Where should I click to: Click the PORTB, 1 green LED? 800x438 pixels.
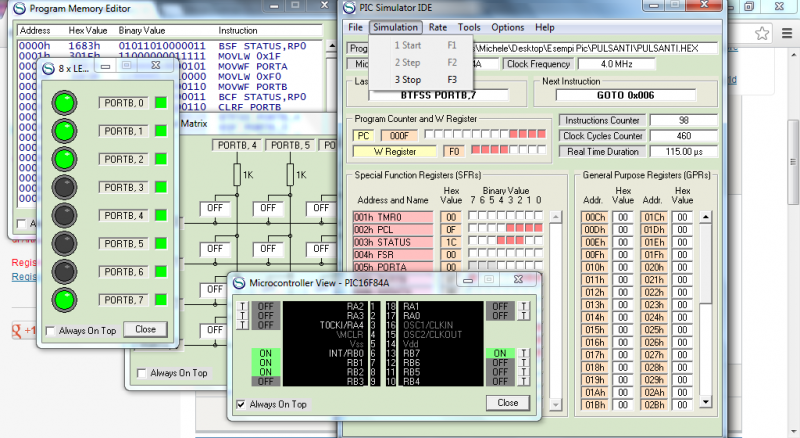point(64,131)
